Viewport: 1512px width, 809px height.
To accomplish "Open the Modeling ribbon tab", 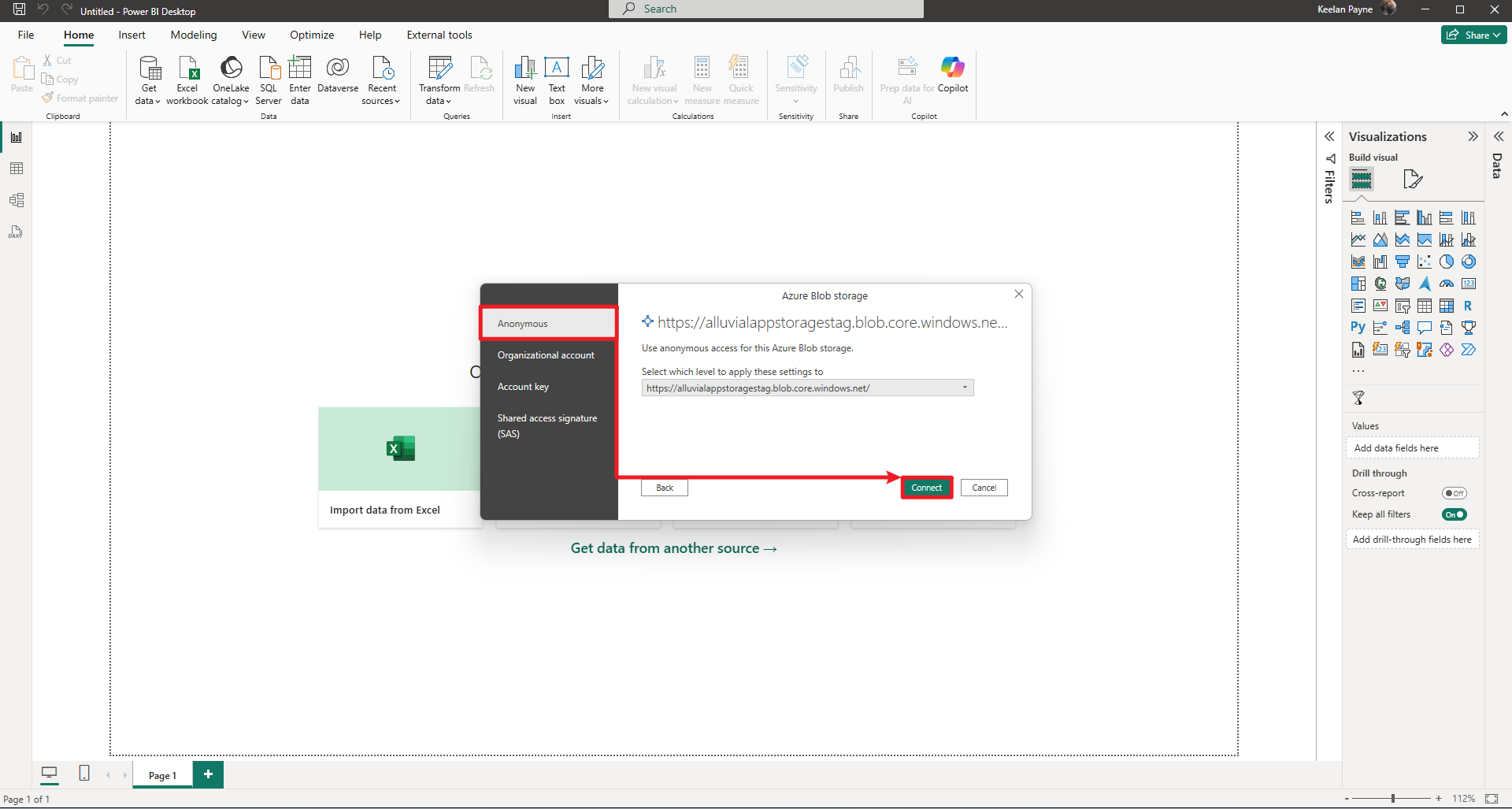I will tap(194, 35).
